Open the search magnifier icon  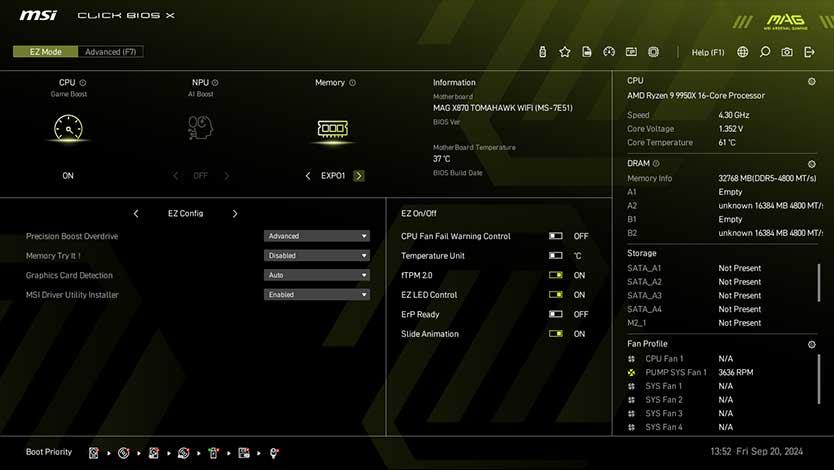(x=765, y=52)
